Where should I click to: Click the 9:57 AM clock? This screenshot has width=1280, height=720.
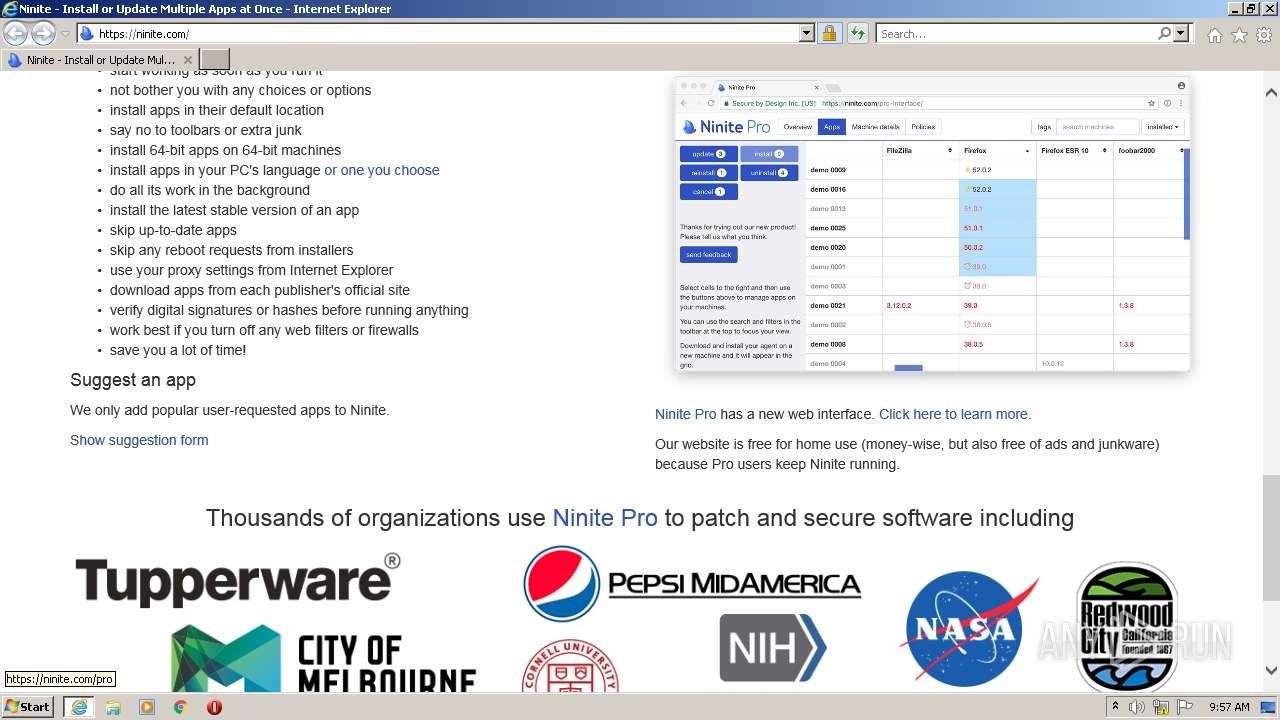click(1229, 707)
